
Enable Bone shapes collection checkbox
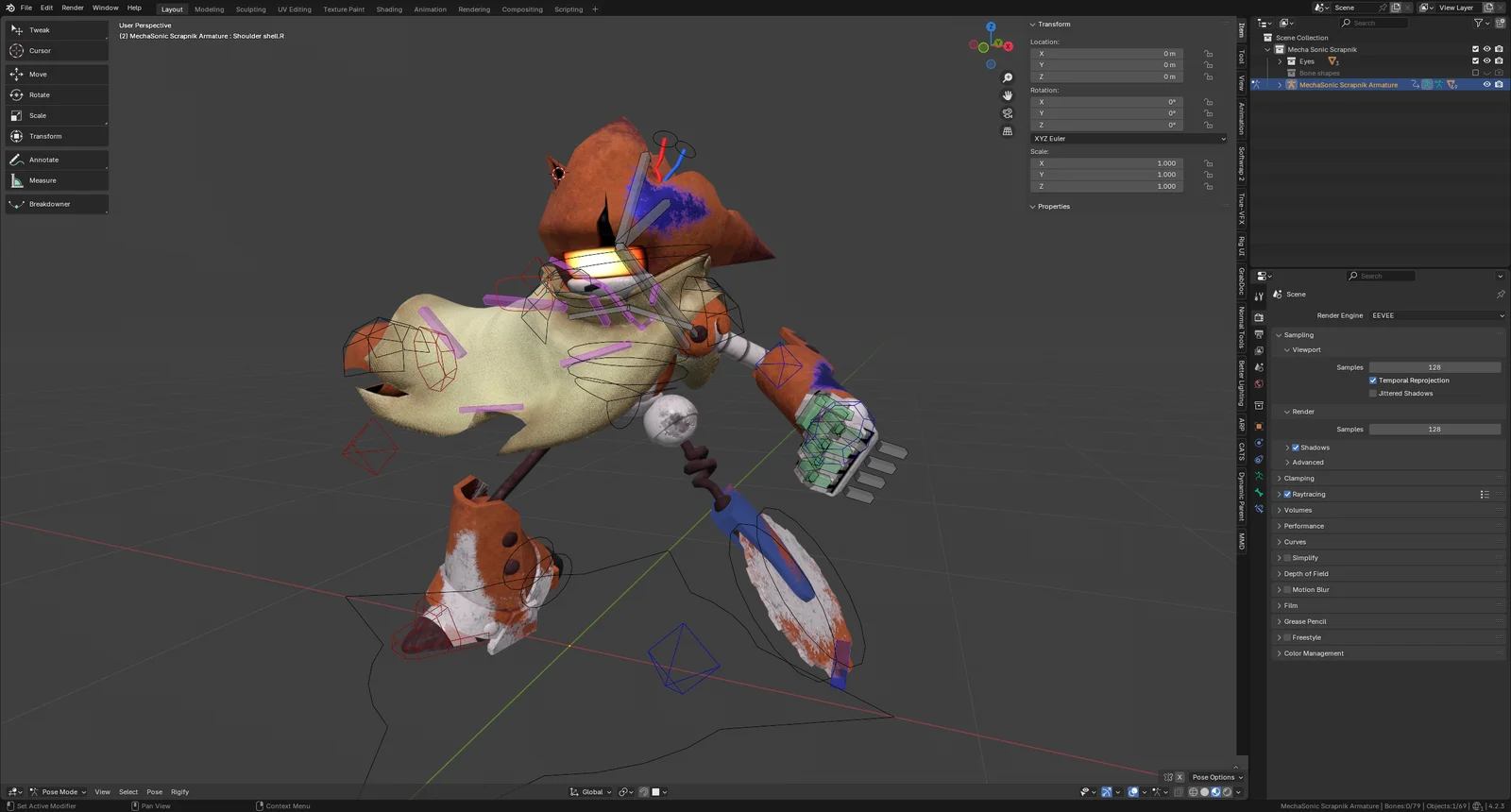(1475, 73)
